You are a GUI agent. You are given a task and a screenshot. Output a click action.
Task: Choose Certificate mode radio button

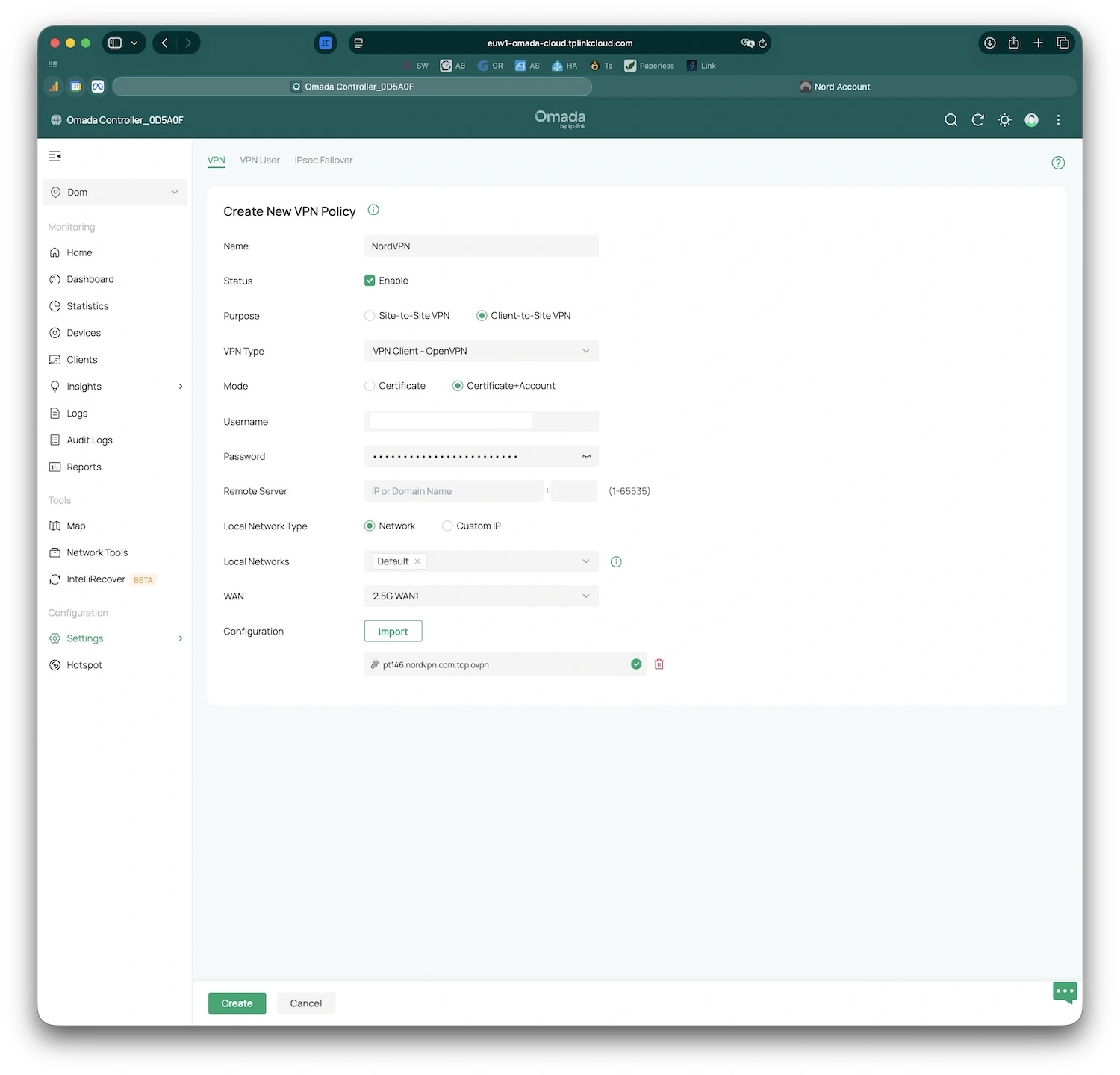click(370, 386)
